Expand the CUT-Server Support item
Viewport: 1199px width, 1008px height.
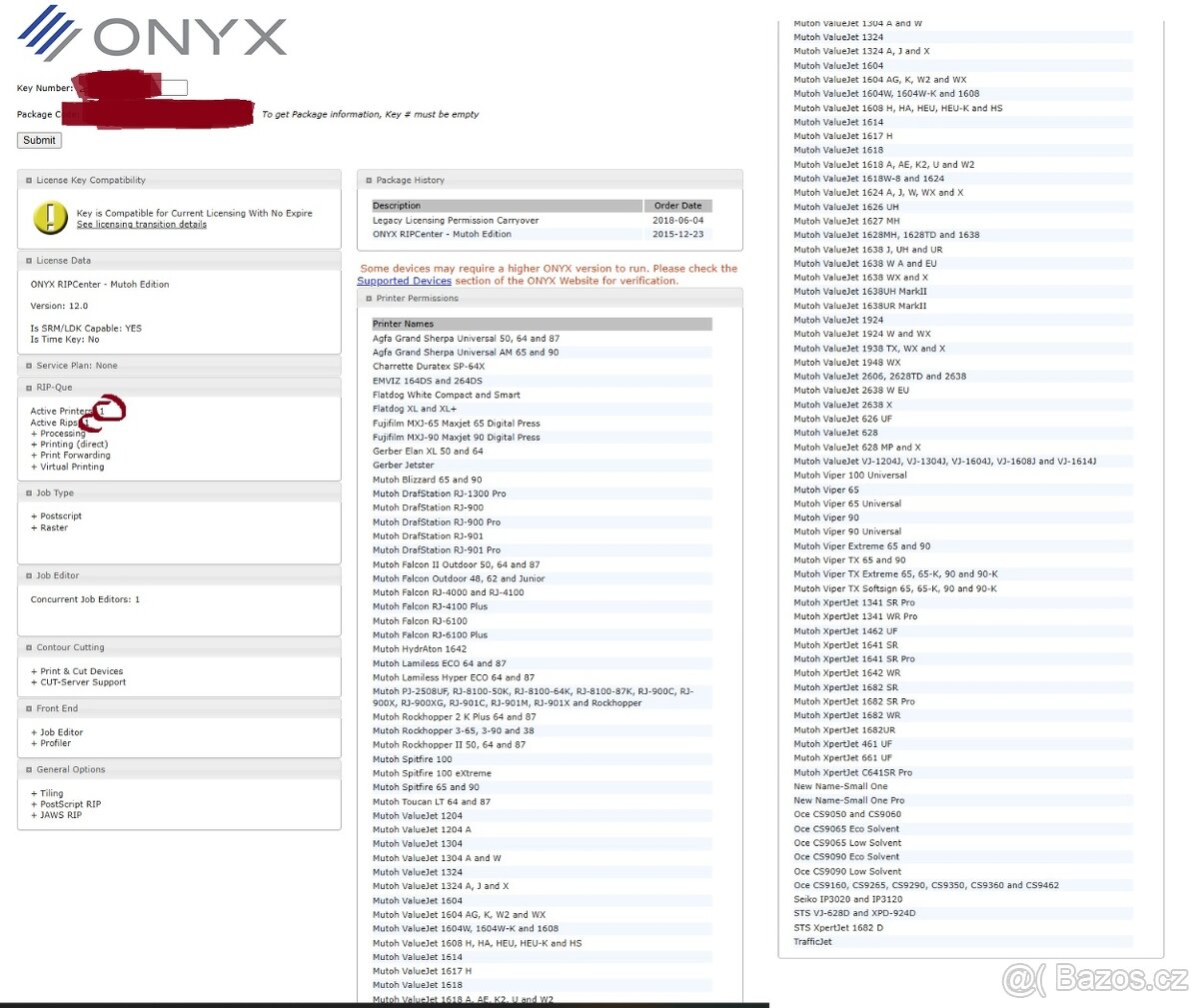[x=78, y=682]
